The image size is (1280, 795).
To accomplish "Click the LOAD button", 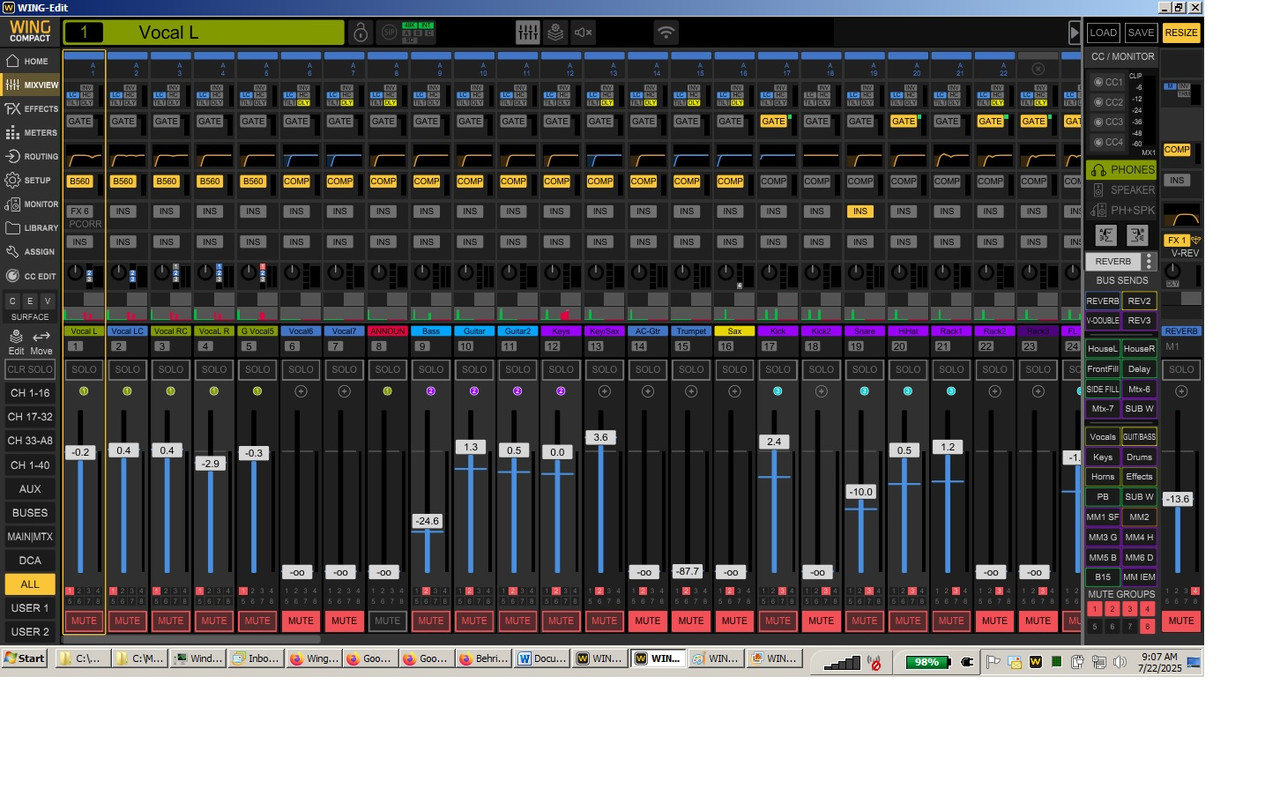I will coord(1103,33).
